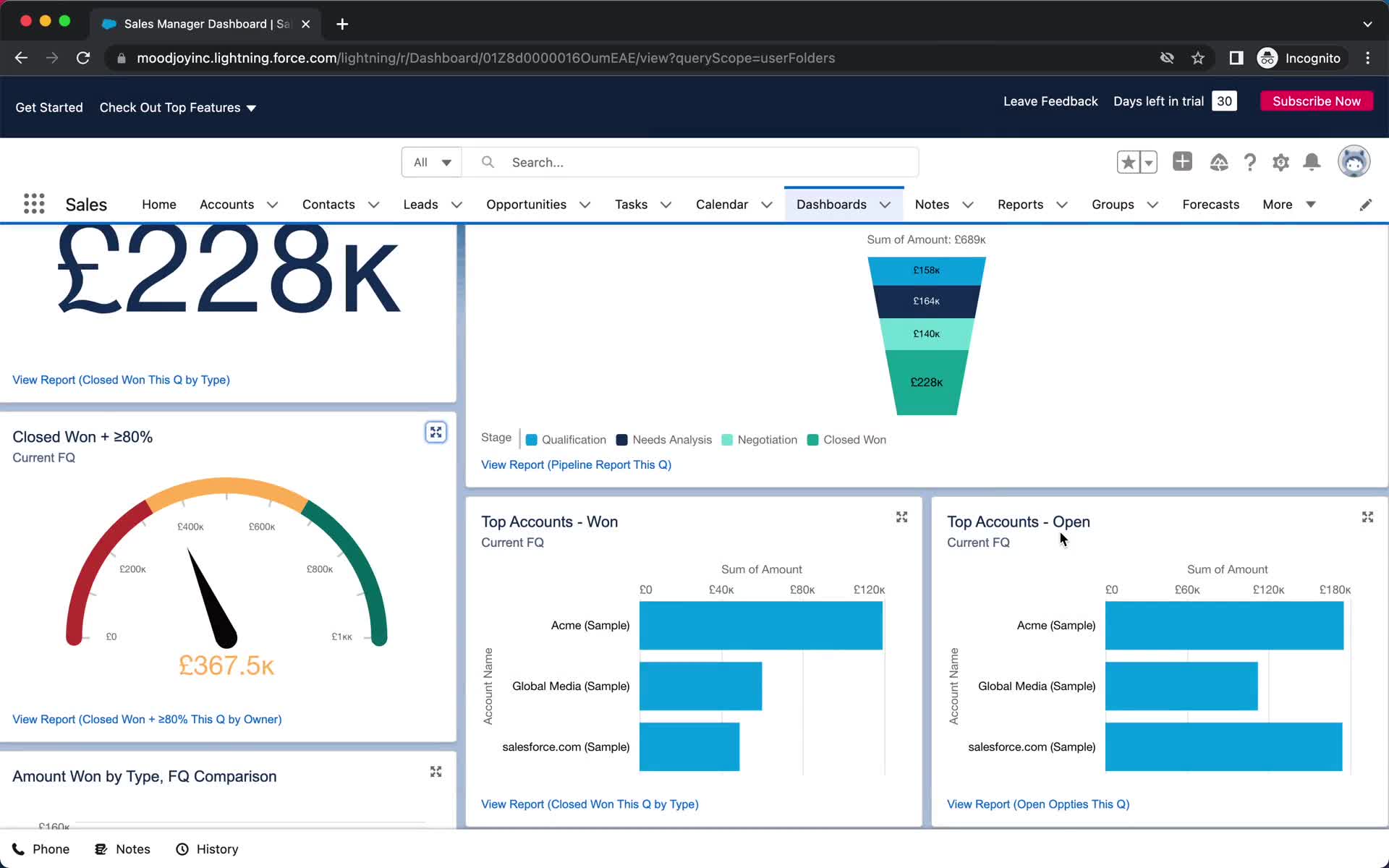Open History utility in bottom bar
Viewport: 1389px width, 868px height.
(207, 849)
